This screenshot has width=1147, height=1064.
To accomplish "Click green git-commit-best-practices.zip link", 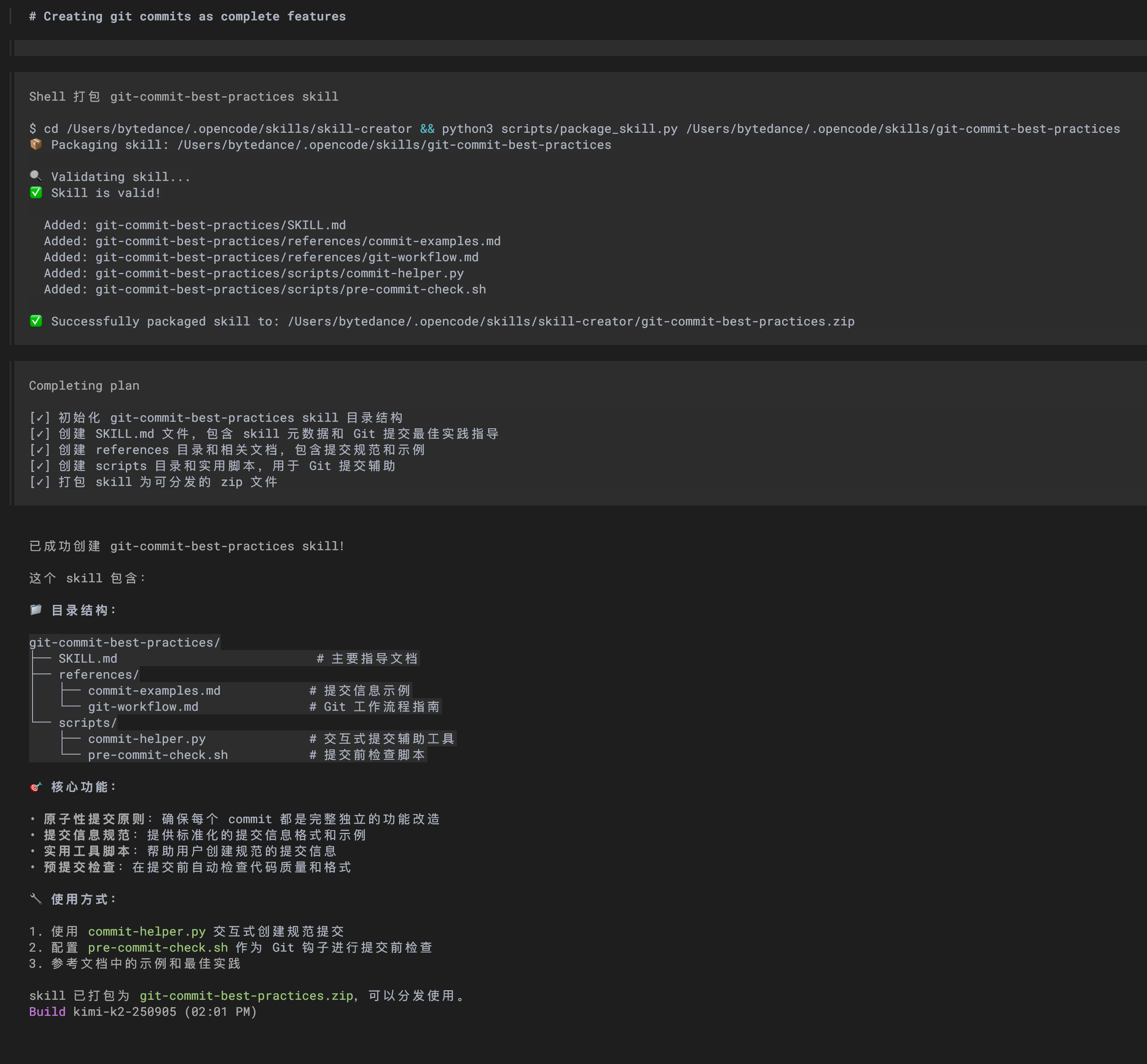I will pos(246,995).
